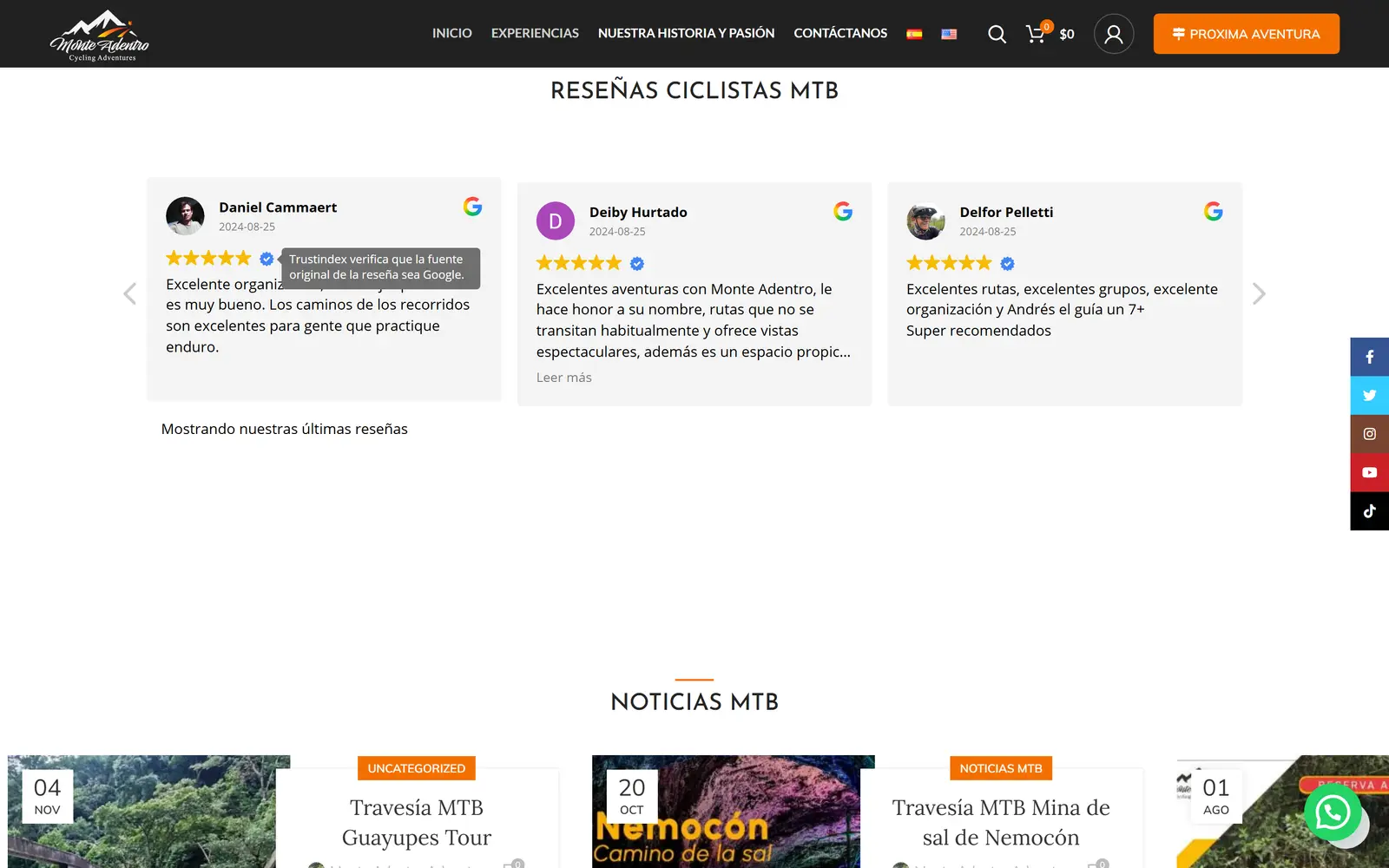Viewport: 1389px width, 868px height.
Task: Click verified badge on Delfor Pelletti's review
Action: click(x=1008, y=263)
